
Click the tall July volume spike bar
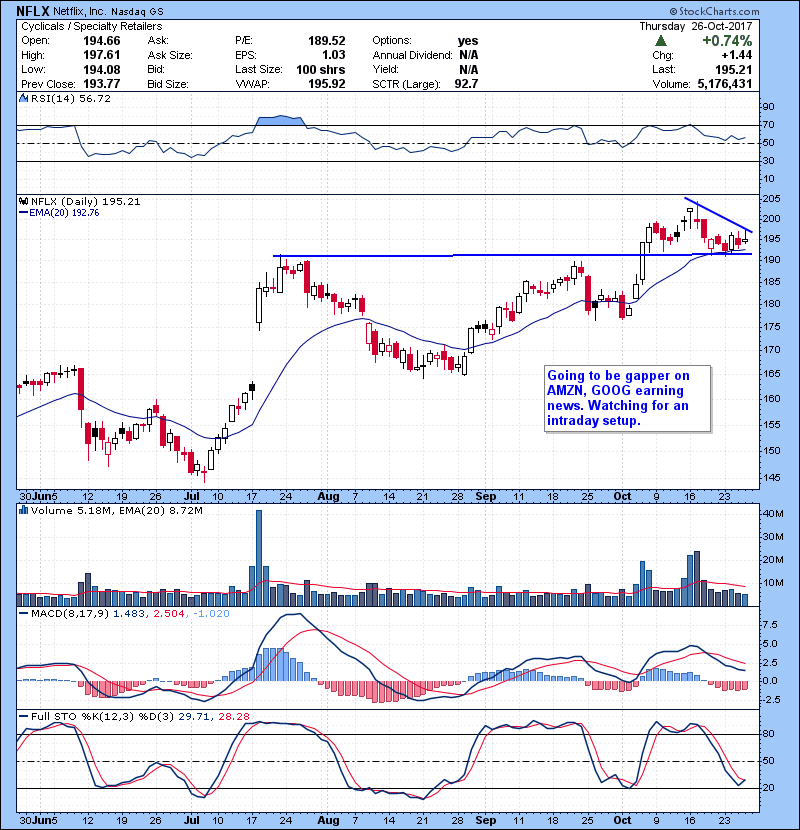click(x=259, y=558)
